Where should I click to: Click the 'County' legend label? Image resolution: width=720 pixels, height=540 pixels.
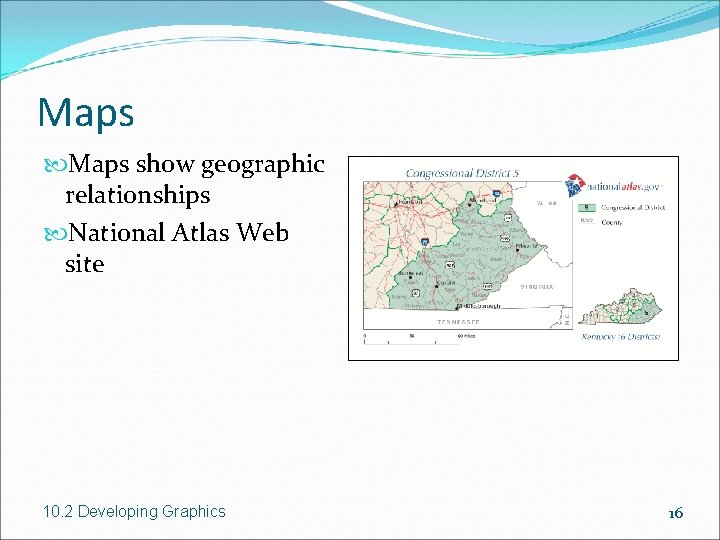(612, 222)
